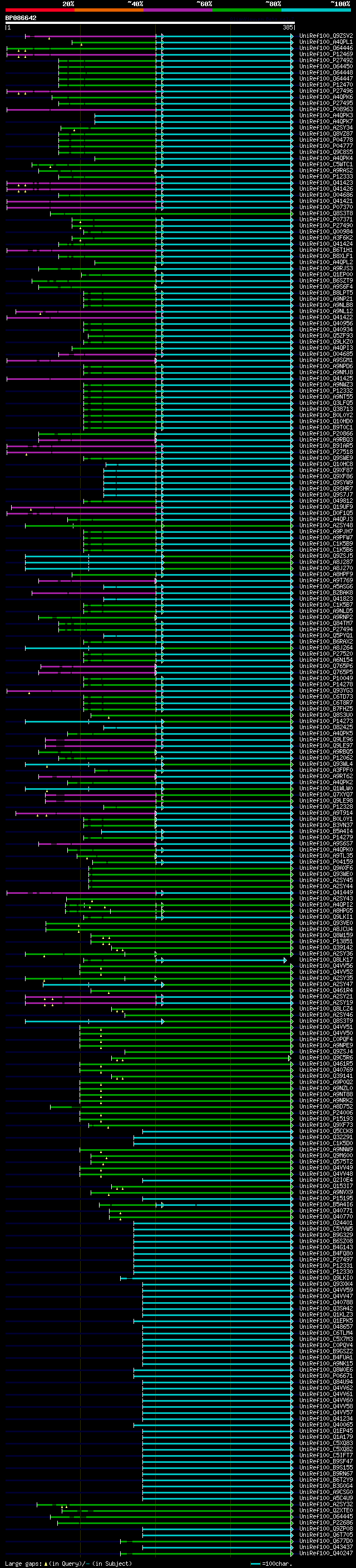Click the cyan ~100% identity legend segment
Screen dimensions: 356x1568
316,10
